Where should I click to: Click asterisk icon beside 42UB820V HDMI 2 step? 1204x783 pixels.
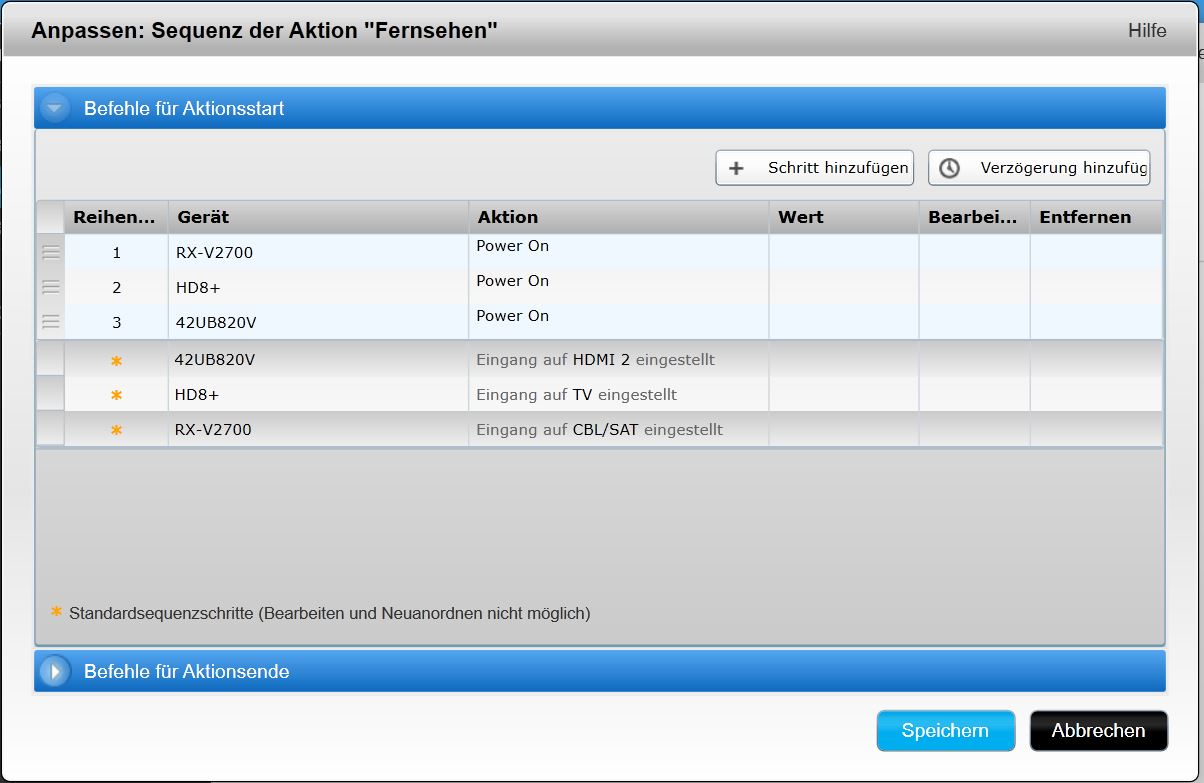coord(116,361)
